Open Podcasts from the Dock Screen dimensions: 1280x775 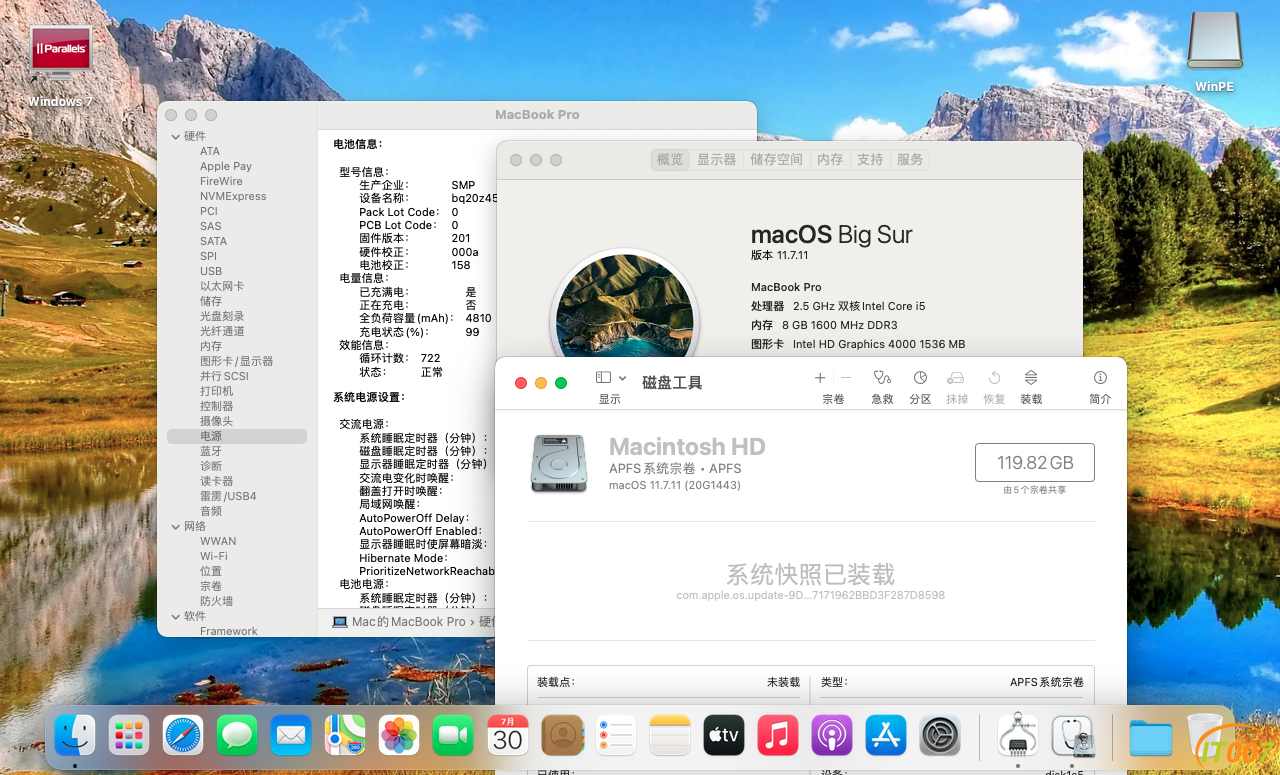832,736
